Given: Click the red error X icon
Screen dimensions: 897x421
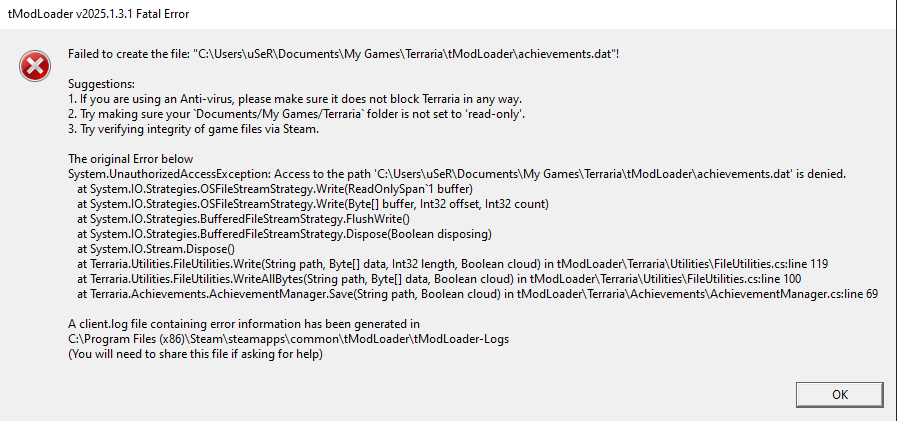Looking at the screenshot, I should click(x=34, y=66).
